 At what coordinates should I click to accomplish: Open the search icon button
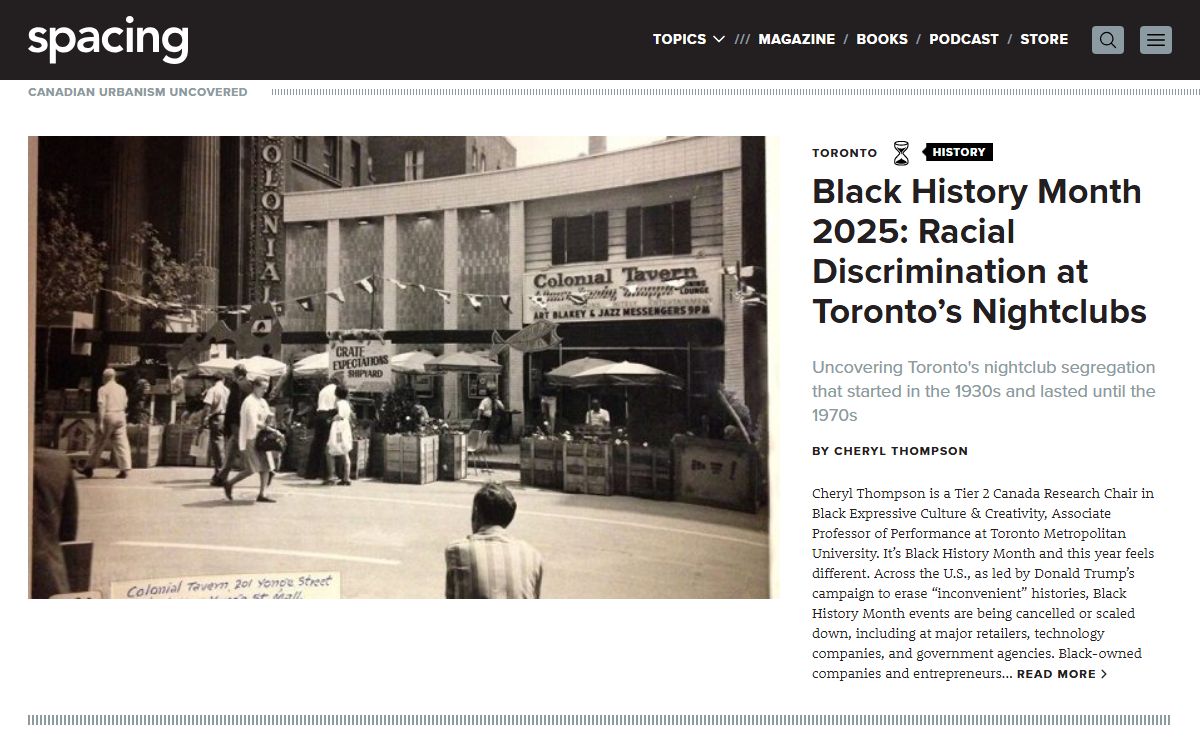(x=1108, y=40)
